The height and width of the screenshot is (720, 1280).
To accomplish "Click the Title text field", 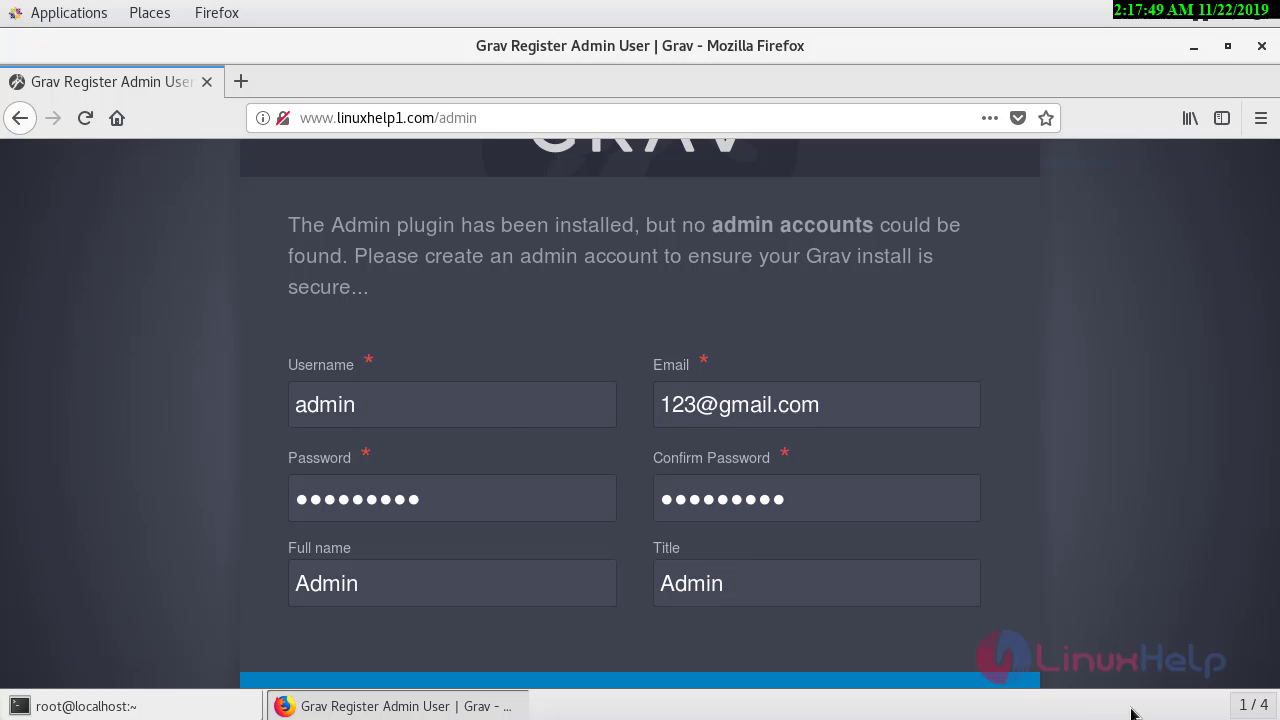I will coord(817,583).
